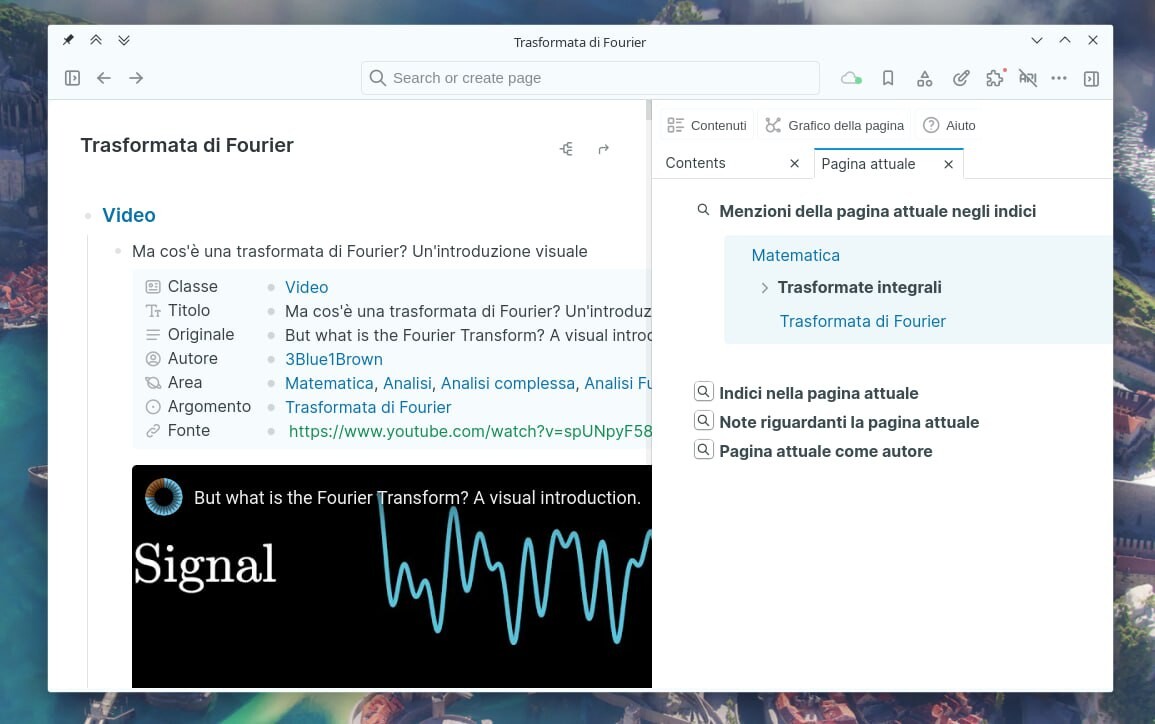Viewport: 1155px width, 724px height.
Task: Click the Titolo property icon
Action: (x=153, y=311)
